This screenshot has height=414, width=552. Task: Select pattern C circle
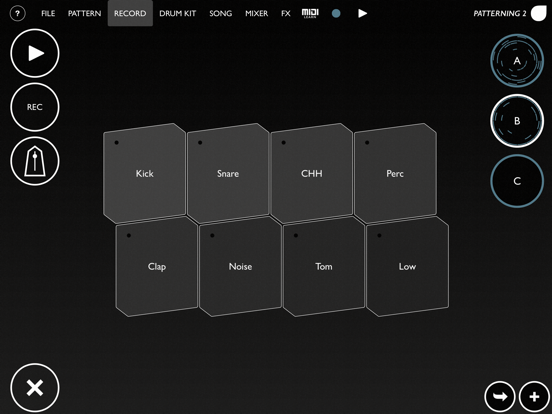tap(517, 181)
